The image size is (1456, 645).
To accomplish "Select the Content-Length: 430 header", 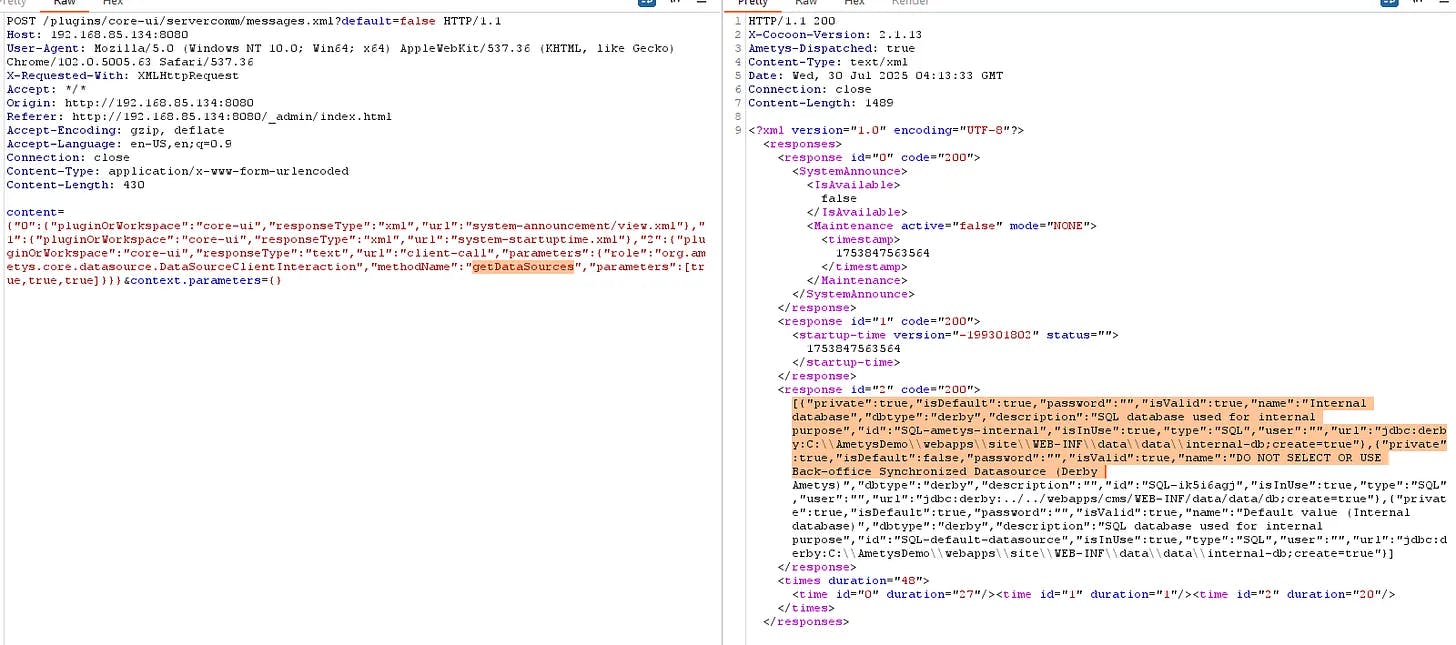I will (x=75, y=185).
